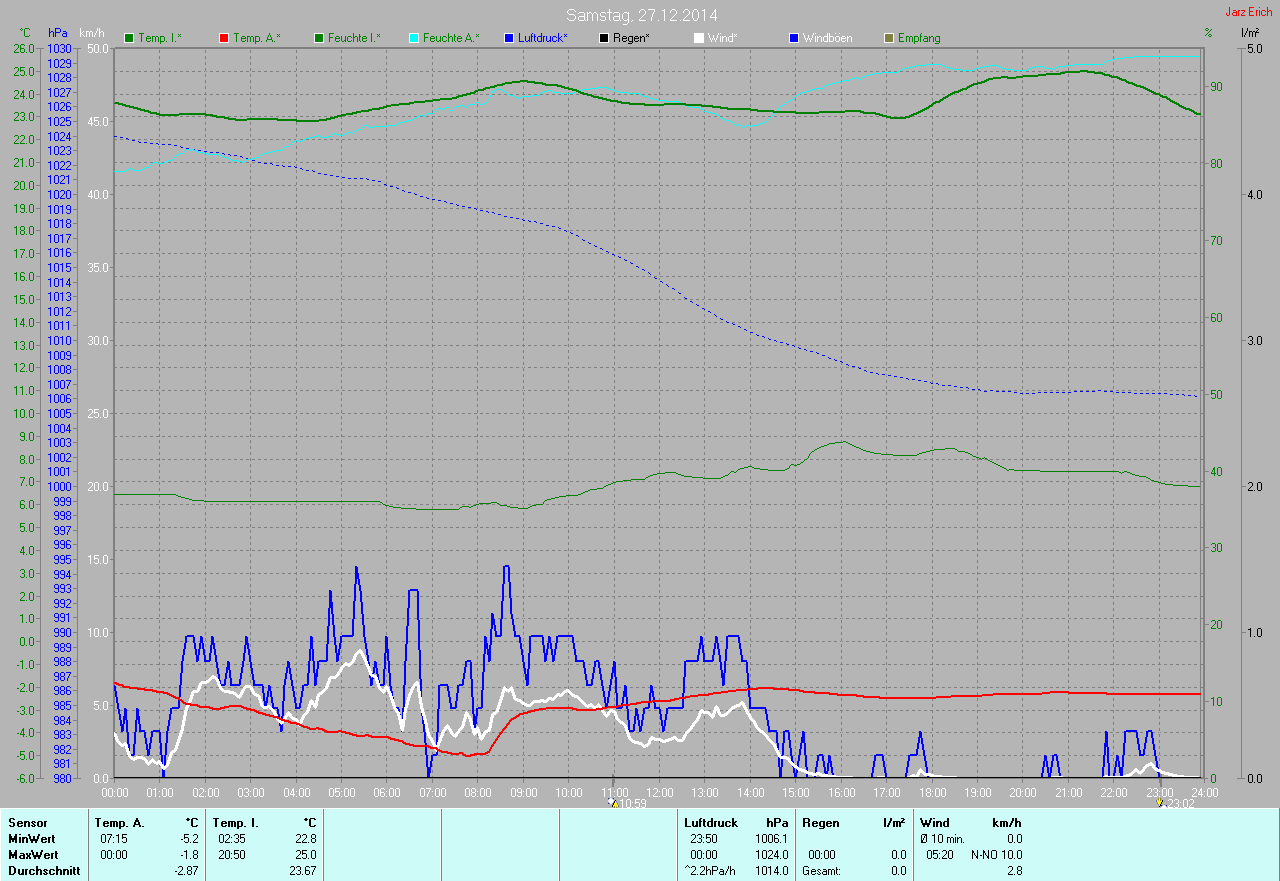Toggle the blue Windböen legend marker
The image size is (1280, 881).
[794, 38]
